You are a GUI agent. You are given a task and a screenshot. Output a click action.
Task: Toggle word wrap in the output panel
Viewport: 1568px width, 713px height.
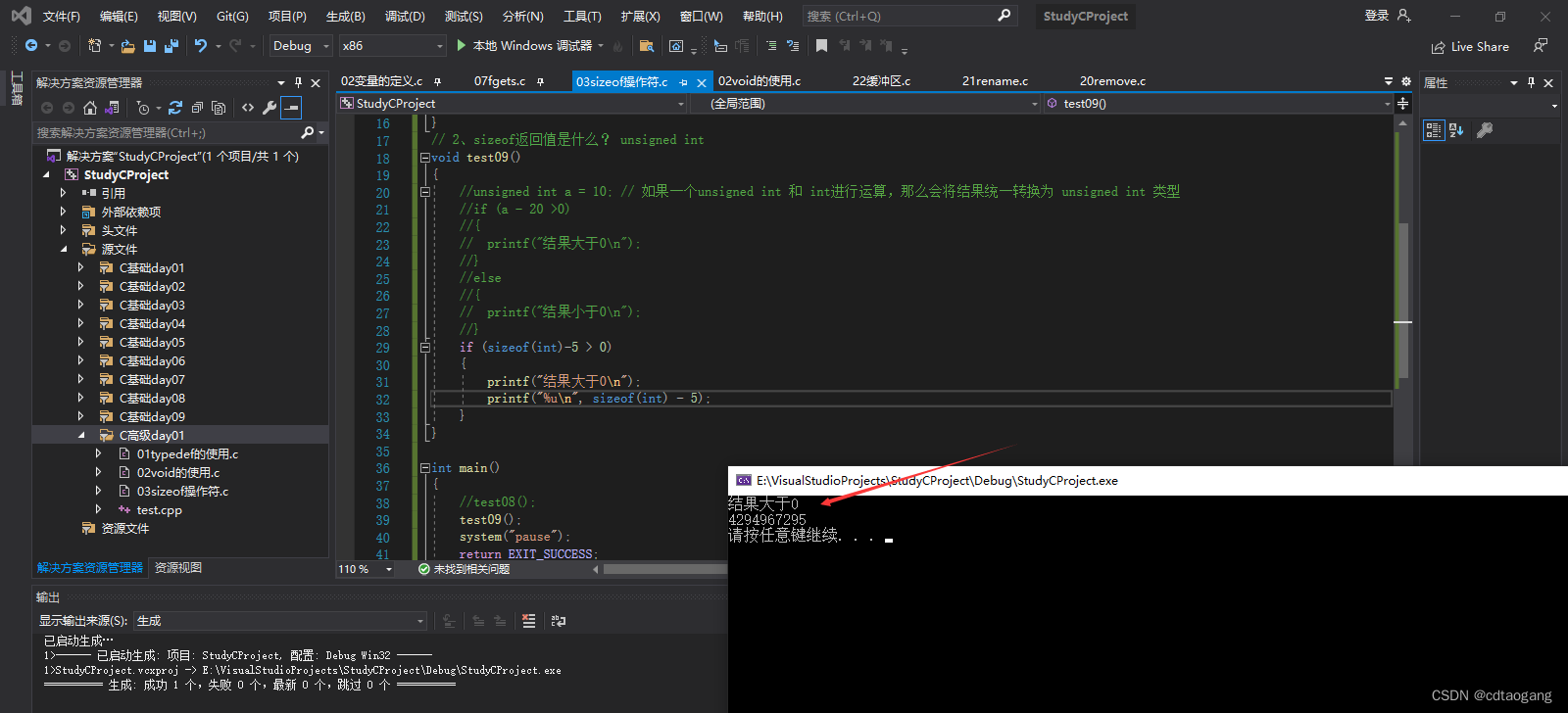coord(559,621)
